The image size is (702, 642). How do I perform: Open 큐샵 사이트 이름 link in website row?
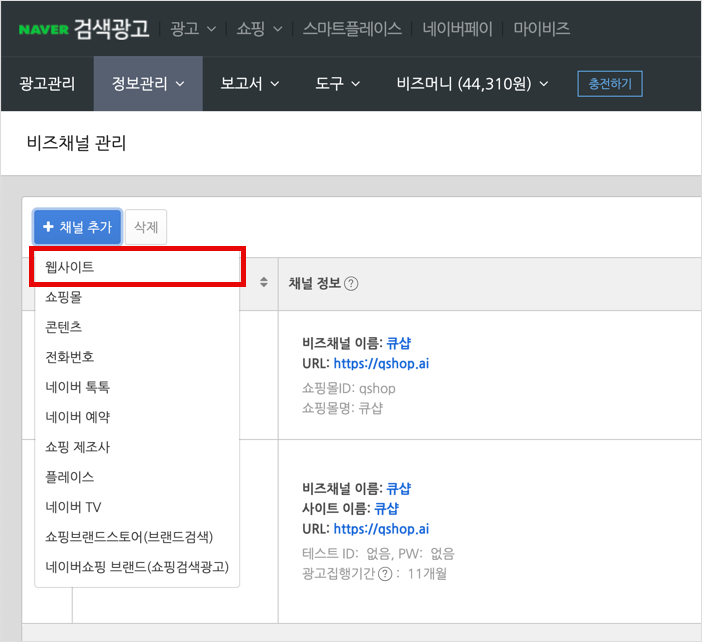pyautogui.click(x=386, y=509)
